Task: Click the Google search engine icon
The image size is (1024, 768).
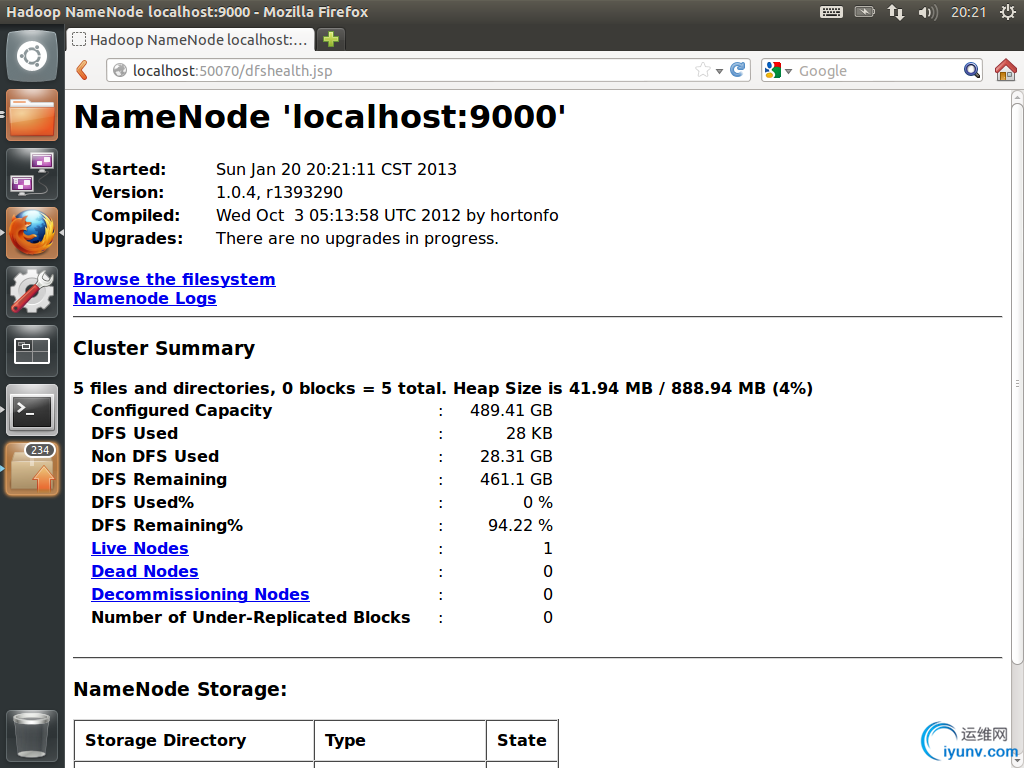Action: coord(773,71)
